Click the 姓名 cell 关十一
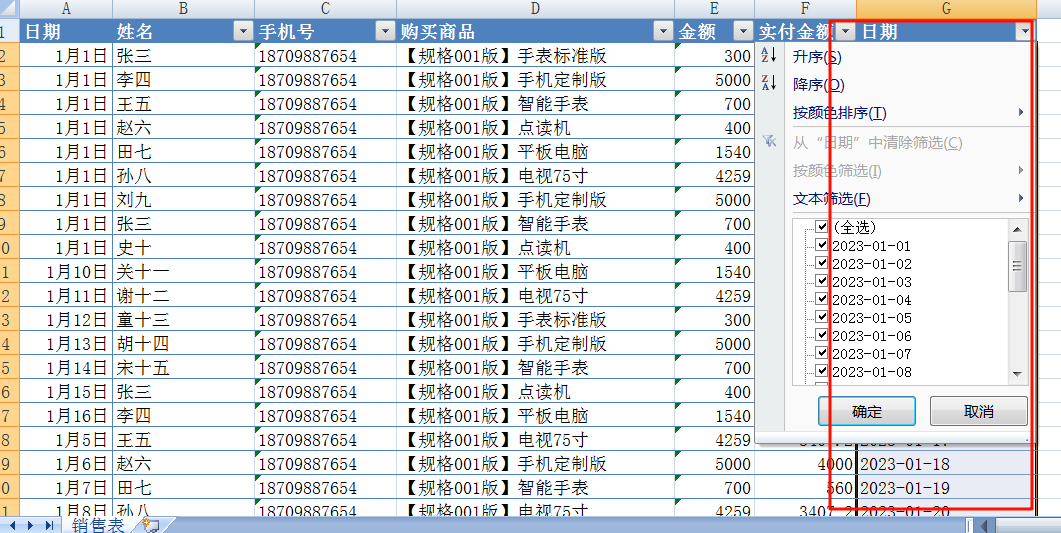The image size is (1061, 533). point(183,272)
